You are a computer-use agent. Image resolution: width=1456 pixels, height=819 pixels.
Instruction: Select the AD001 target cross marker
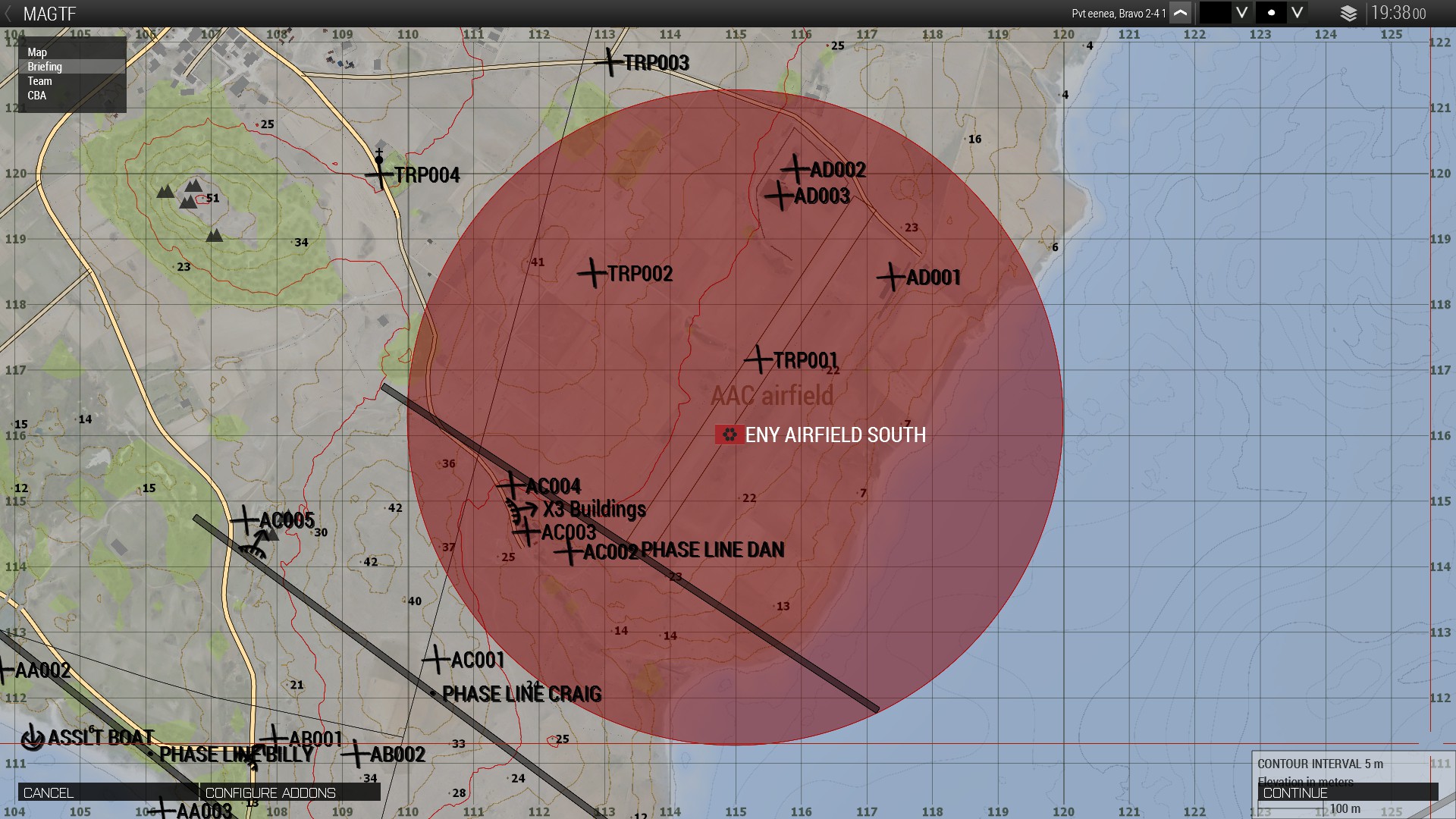click(x=892, y=277)
